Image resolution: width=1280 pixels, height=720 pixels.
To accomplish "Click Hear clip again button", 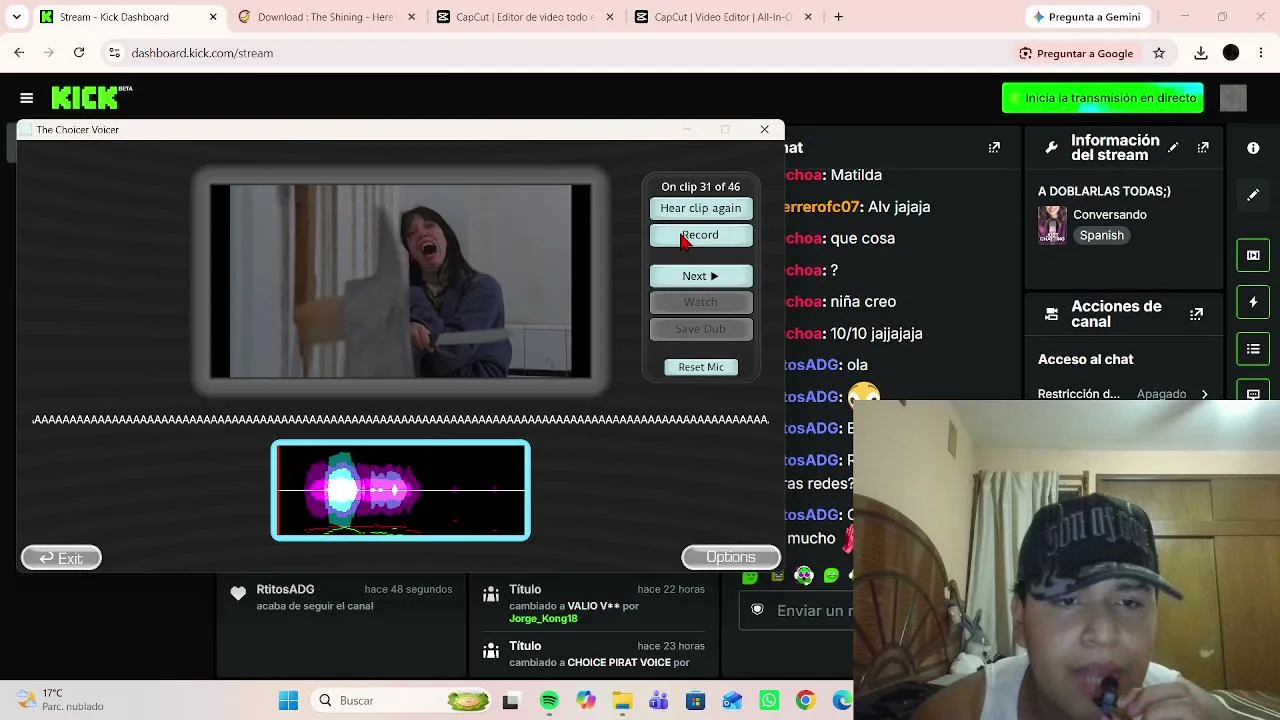I will [701, 208].
